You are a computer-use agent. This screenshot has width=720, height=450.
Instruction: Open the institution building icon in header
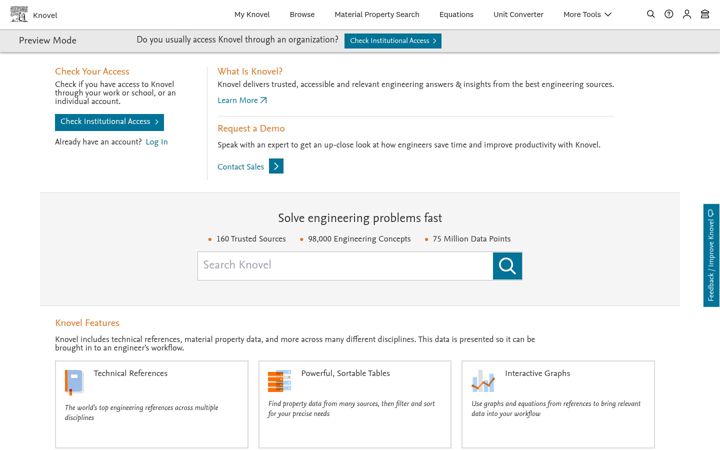pos(705,14)
